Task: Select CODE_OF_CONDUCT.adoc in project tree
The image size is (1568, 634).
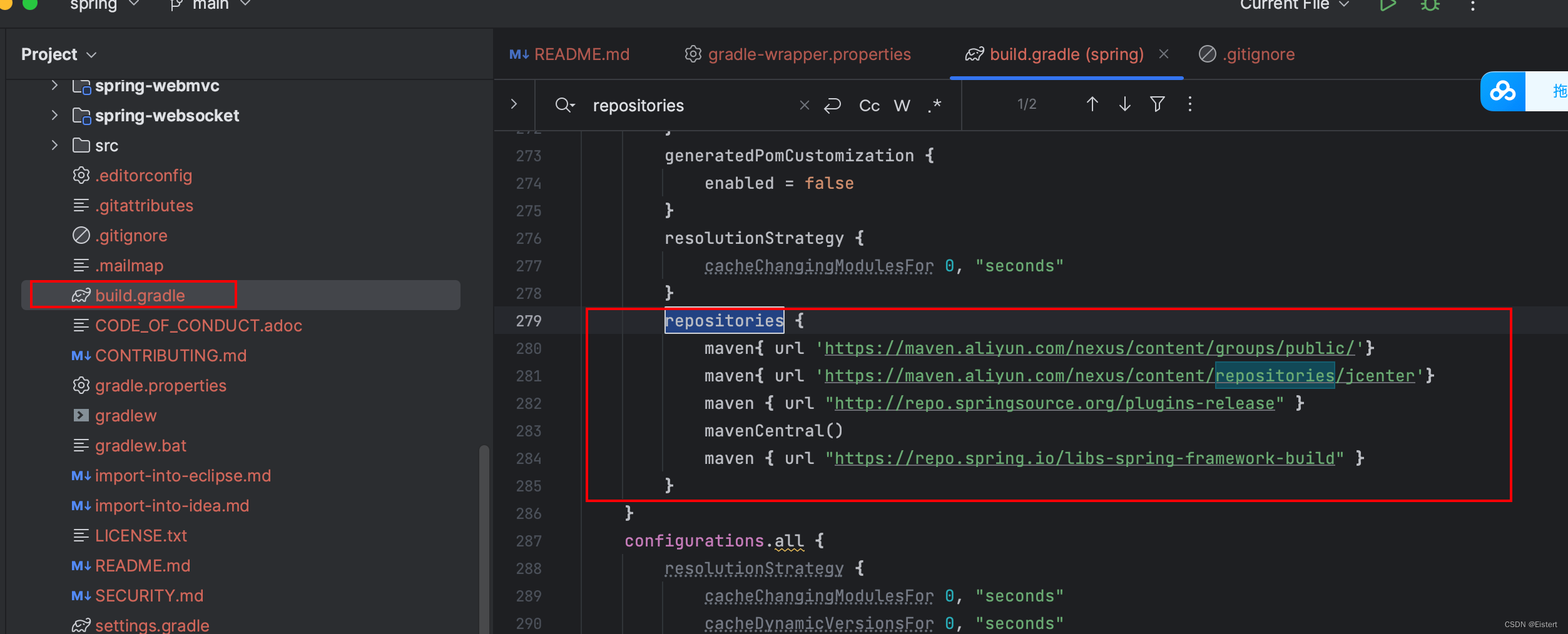Action: click(x=198, y=326)
